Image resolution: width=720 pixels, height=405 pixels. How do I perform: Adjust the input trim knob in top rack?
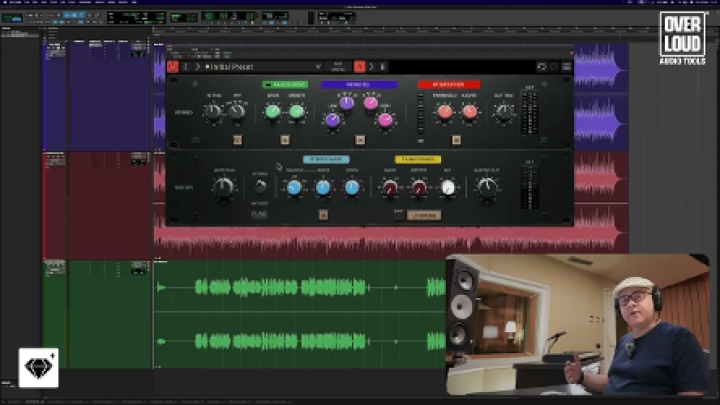point(213,112)
